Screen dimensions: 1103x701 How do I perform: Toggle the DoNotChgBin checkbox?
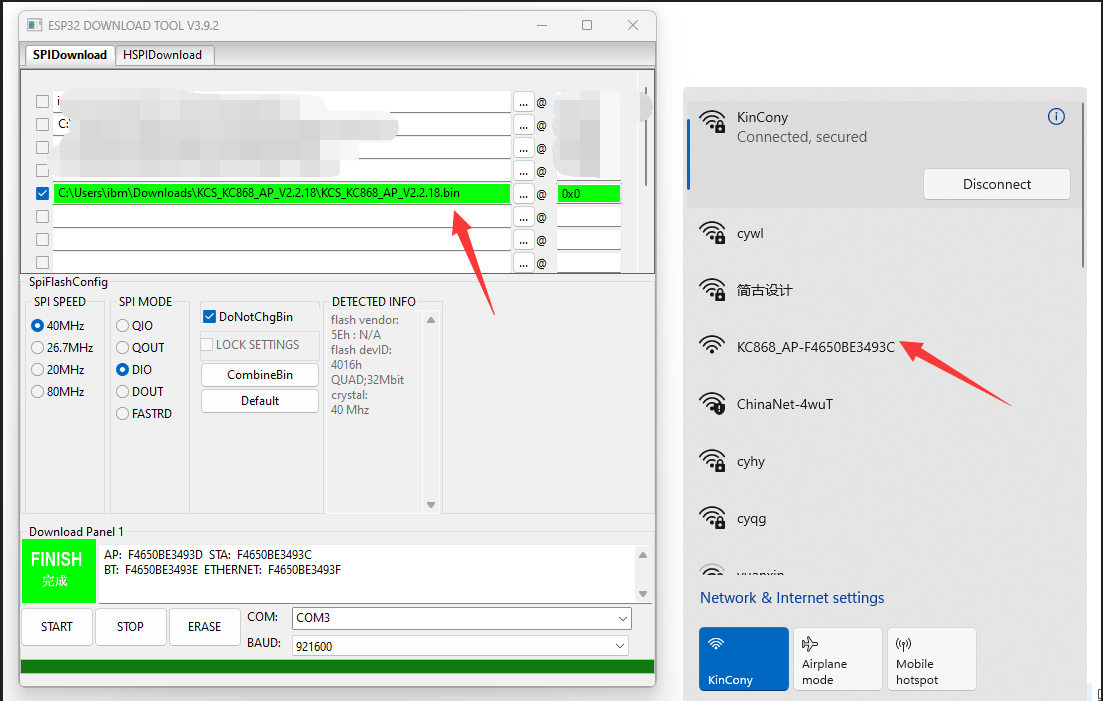210,317
